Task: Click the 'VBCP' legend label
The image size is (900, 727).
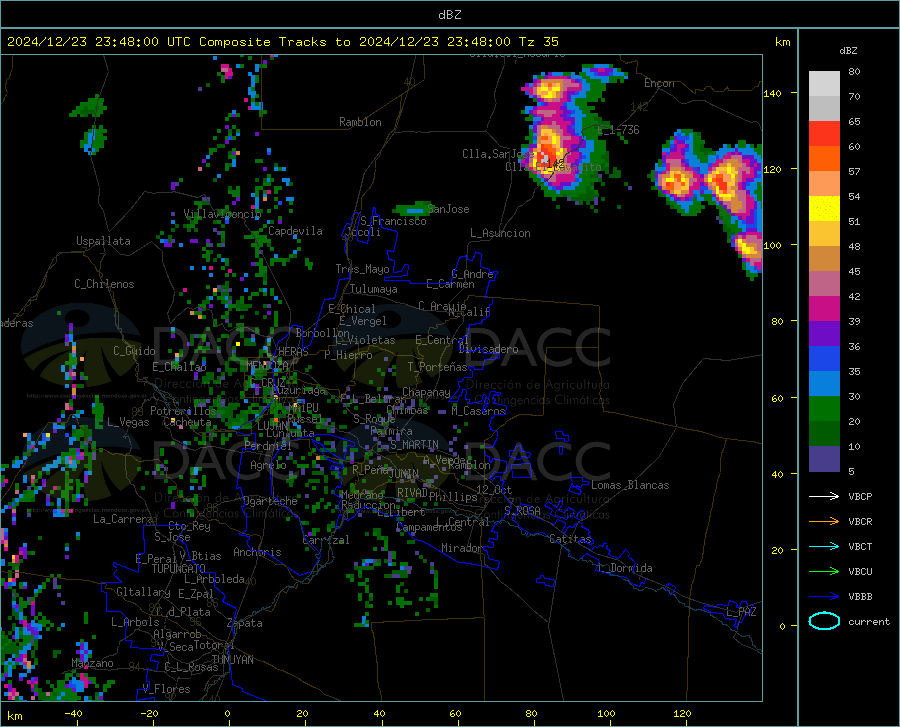Action: [860, 496]
